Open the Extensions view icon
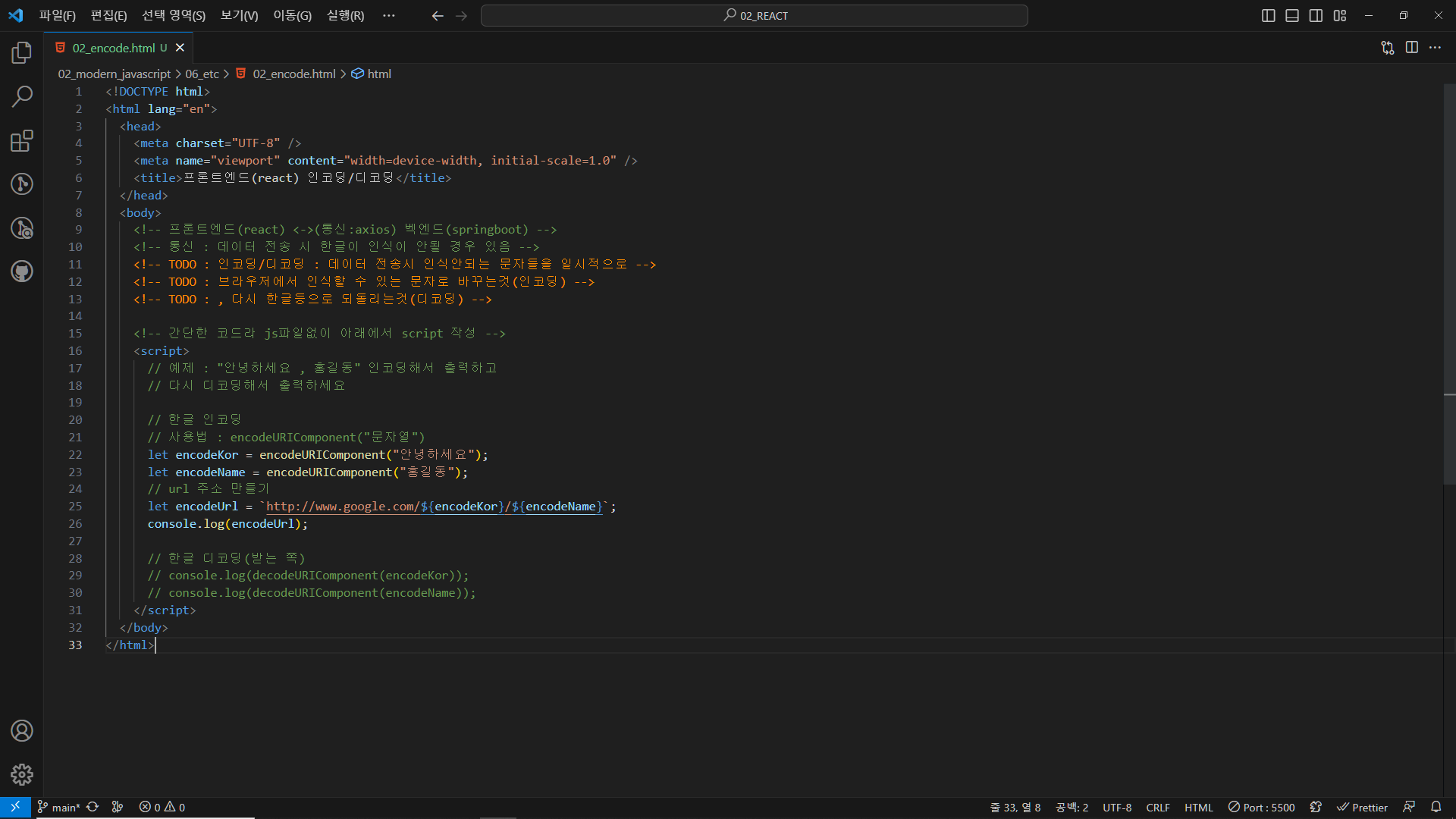 click(x=21, y=140)
